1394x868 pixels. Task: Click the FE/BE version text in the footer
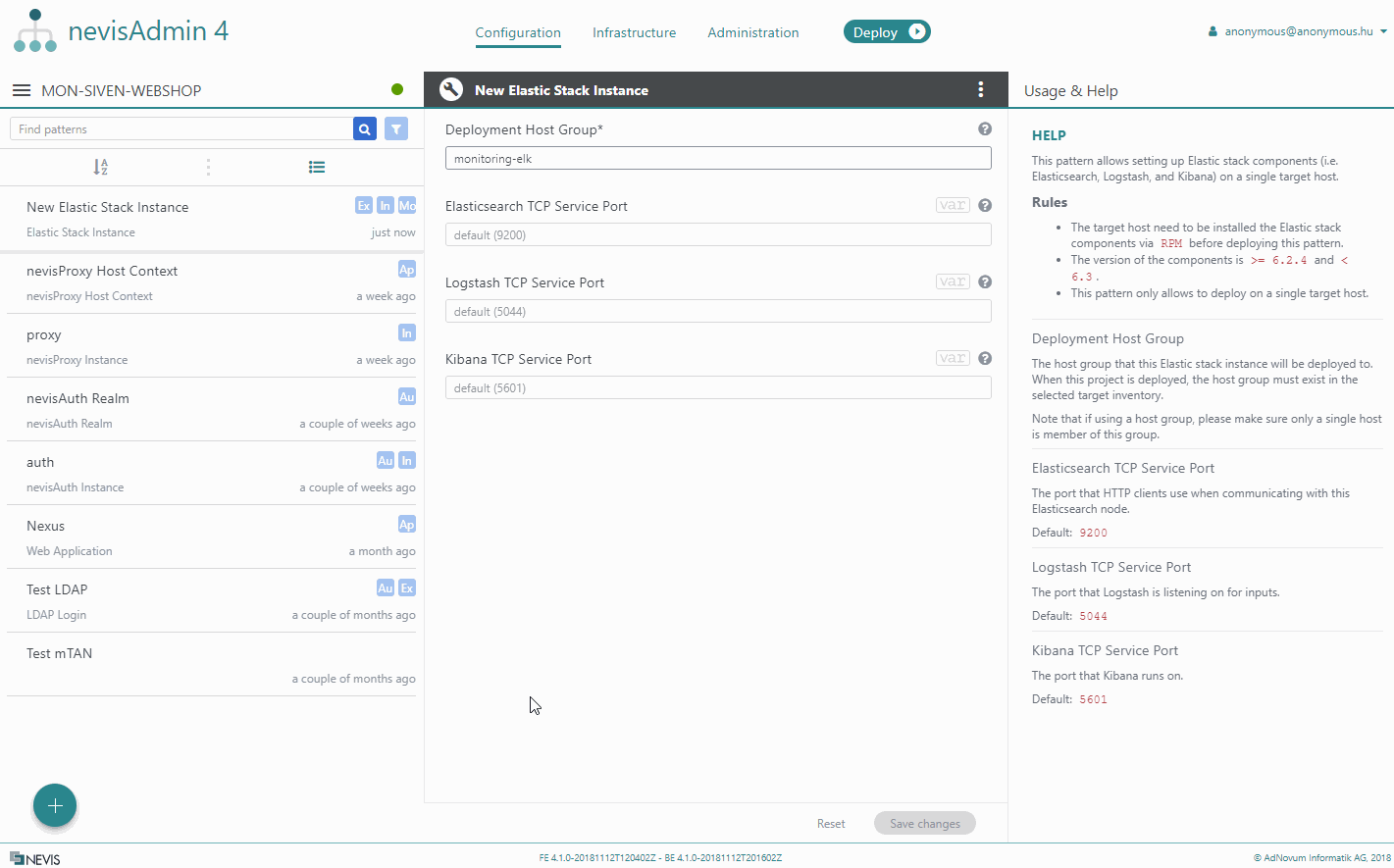660,858
